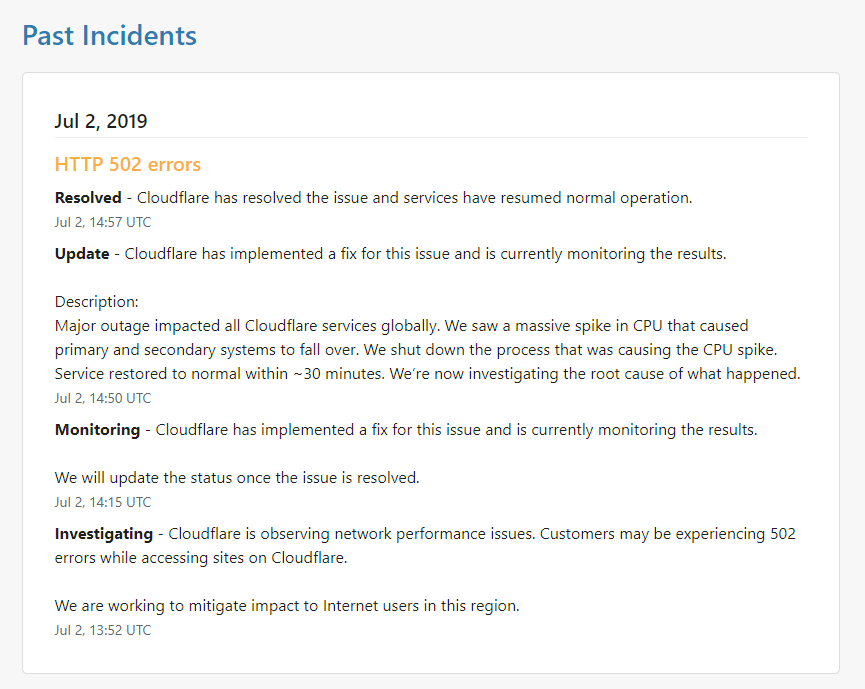Viewport: 865px width, 689px height.
Task: Click the Description: label
Action: click(x=97, y=302)
